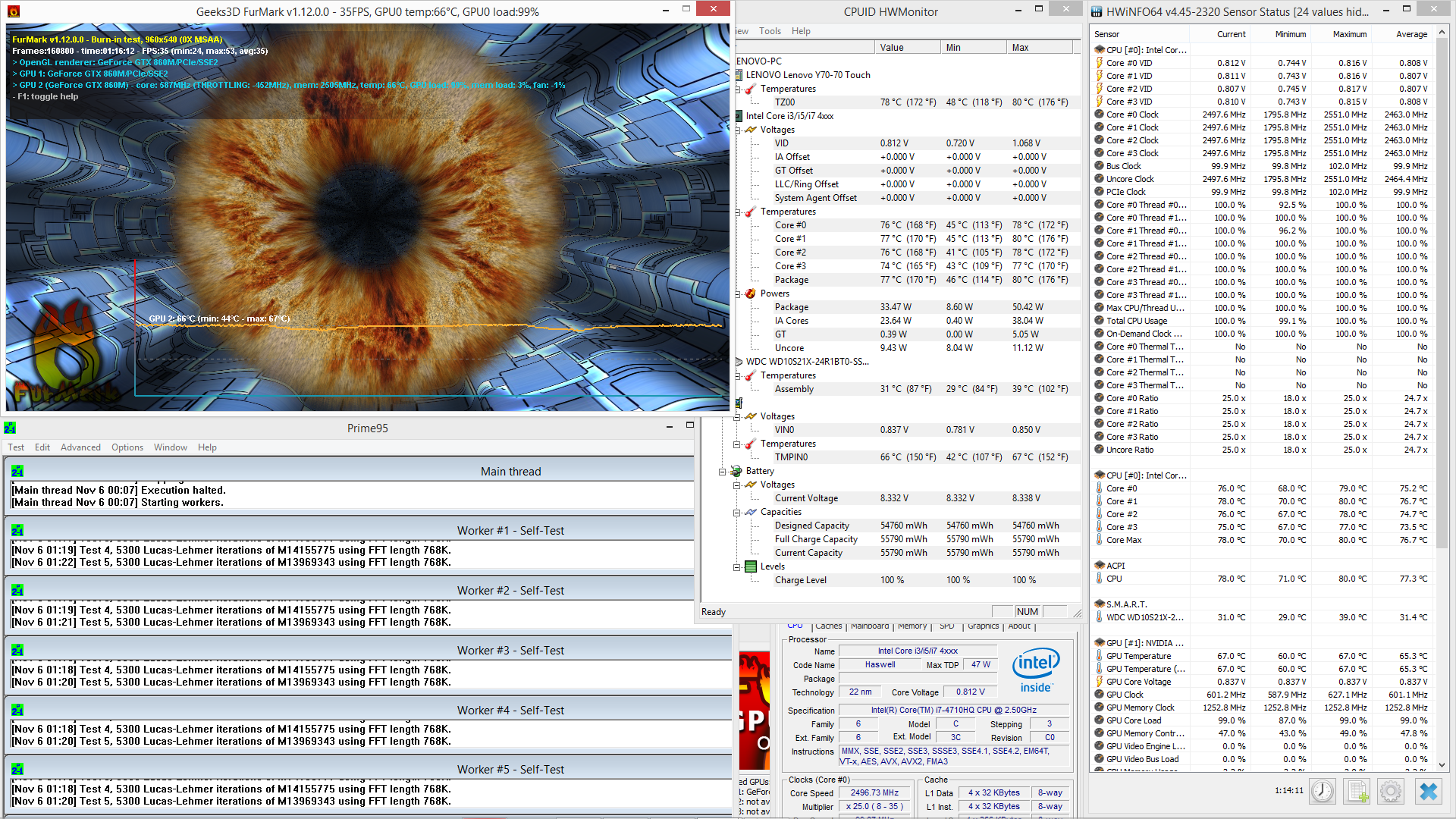Click HWiNFO GPU [#1]: NVIDIA group icon
This screenshot has width=1456, height=819.
(1099, 643)
